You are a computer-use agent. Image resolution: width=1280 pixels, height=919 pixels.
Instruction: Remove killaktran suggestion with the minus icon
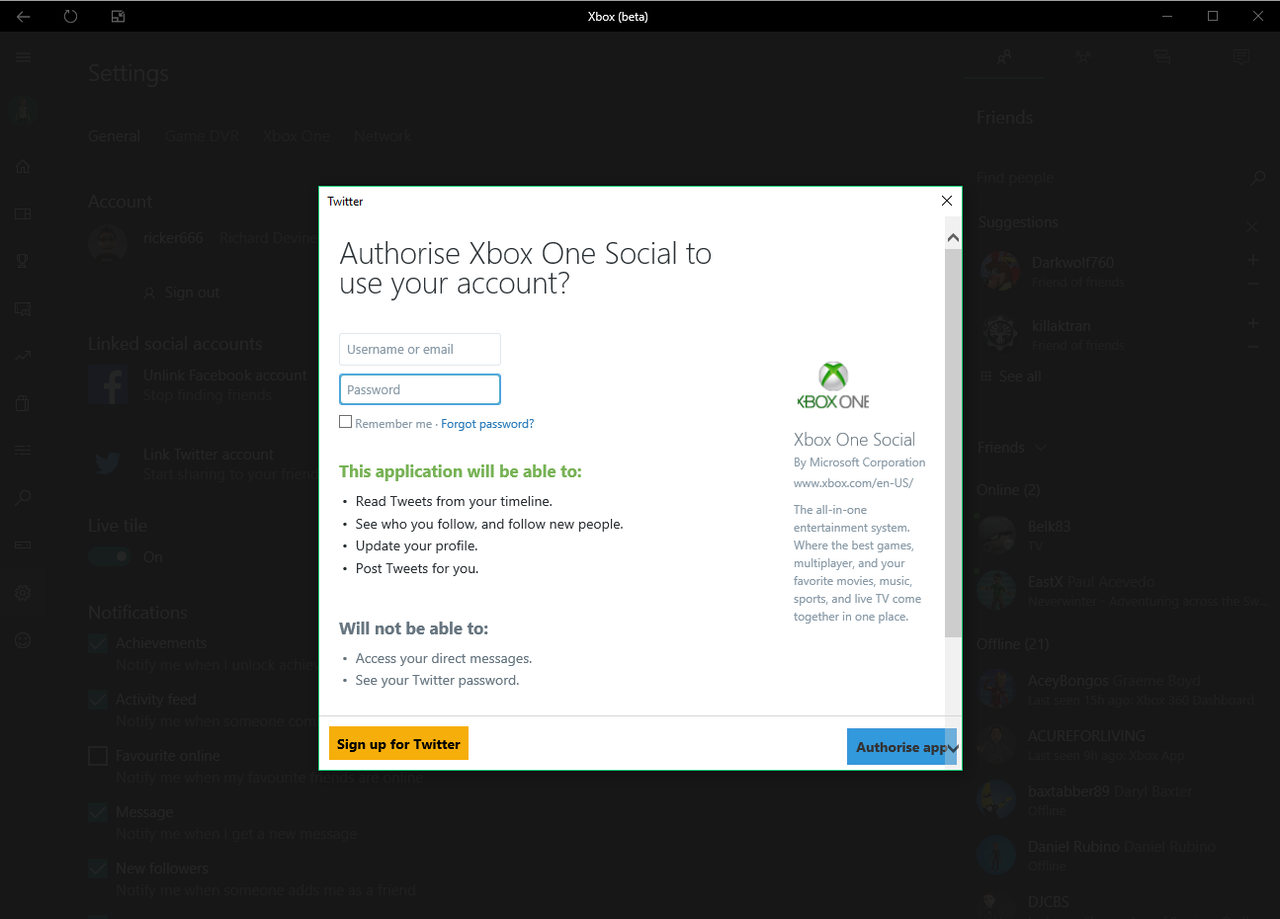pos(1254,347)
